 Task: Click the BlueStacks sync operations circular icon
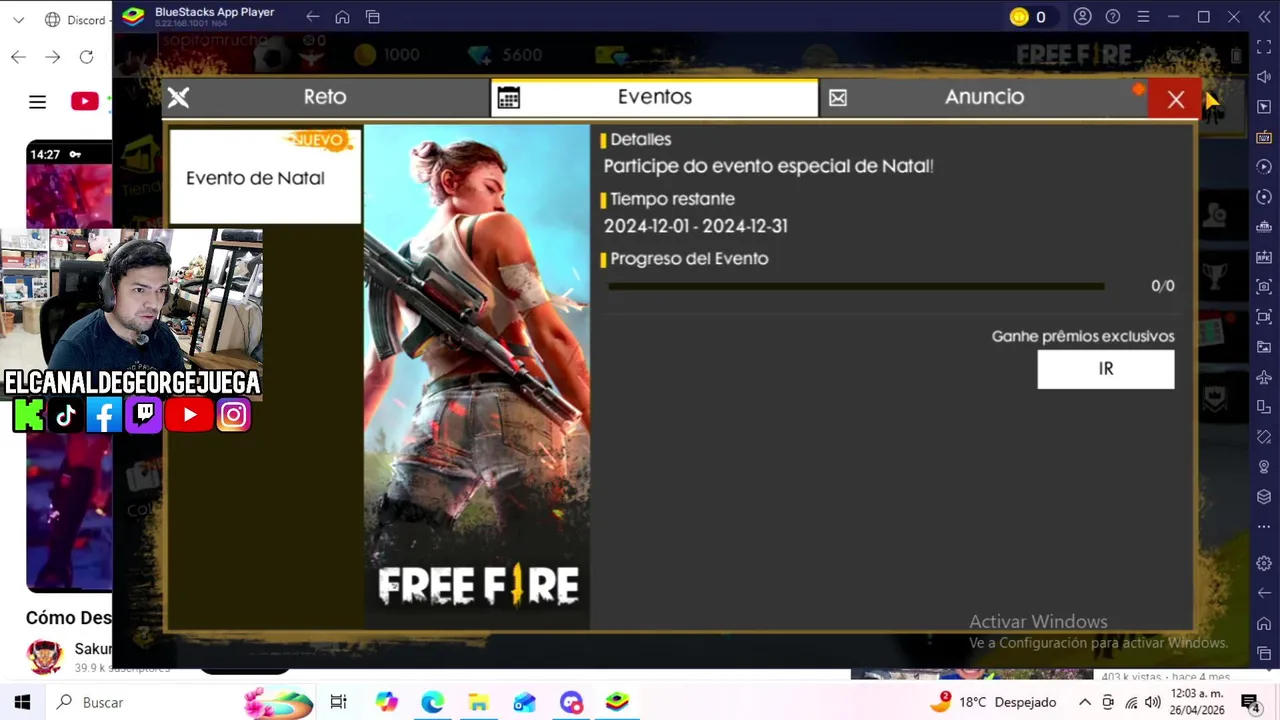[1264, 197]
